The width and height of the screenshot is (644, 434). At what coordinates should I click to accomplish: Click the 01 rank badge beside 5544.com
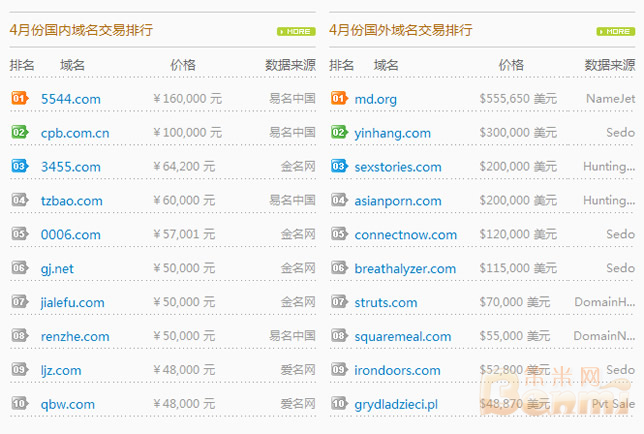(20, 98)
